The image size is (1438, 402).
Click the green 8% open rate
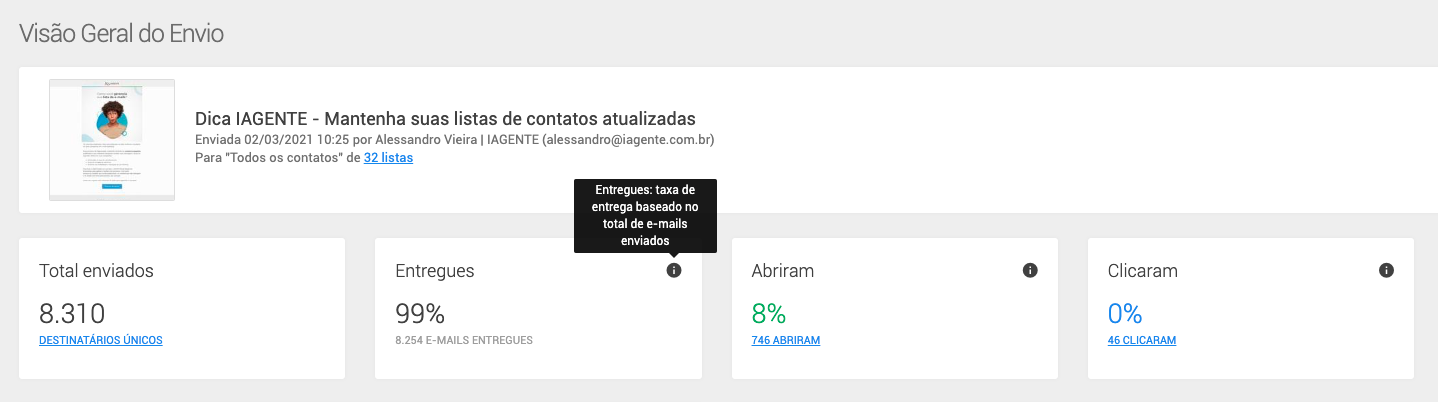771,313
